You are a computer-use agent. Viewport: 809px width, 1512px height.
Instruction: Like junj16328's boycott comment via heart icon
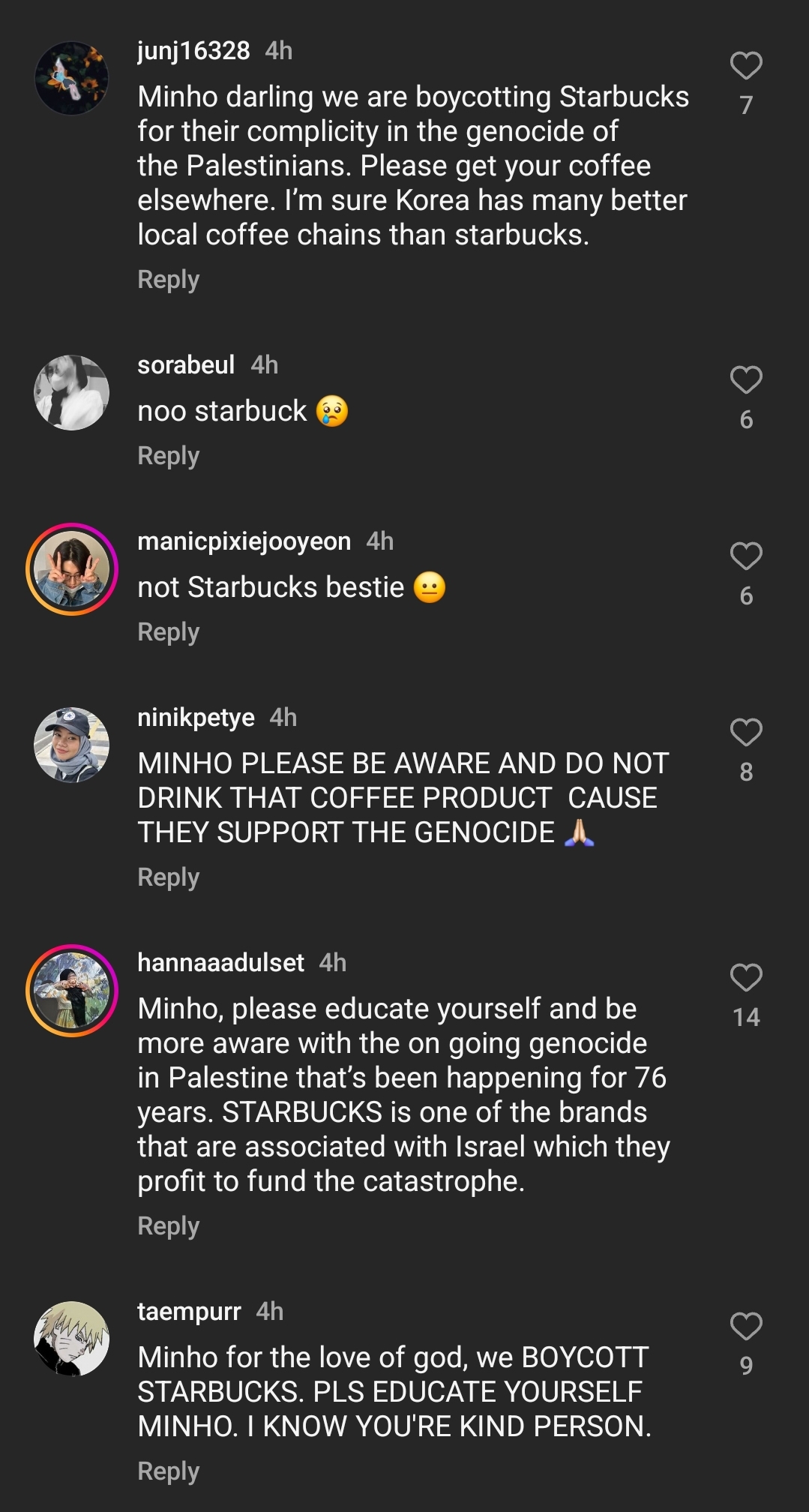745,67
